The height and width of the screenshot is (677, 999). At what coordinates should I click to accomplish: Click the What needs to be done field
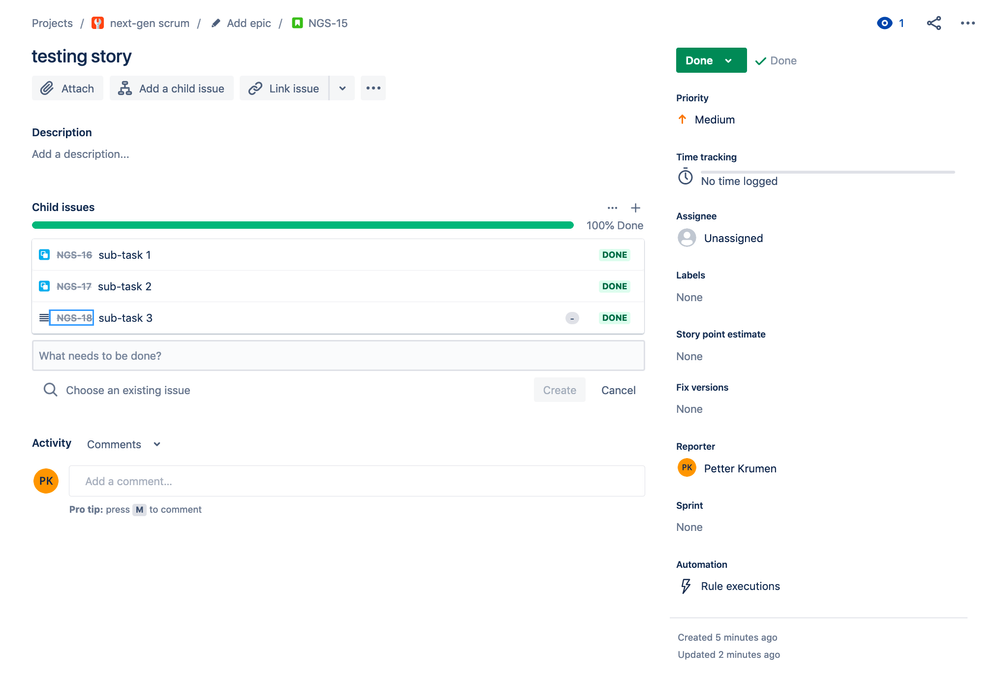[338, 355]
